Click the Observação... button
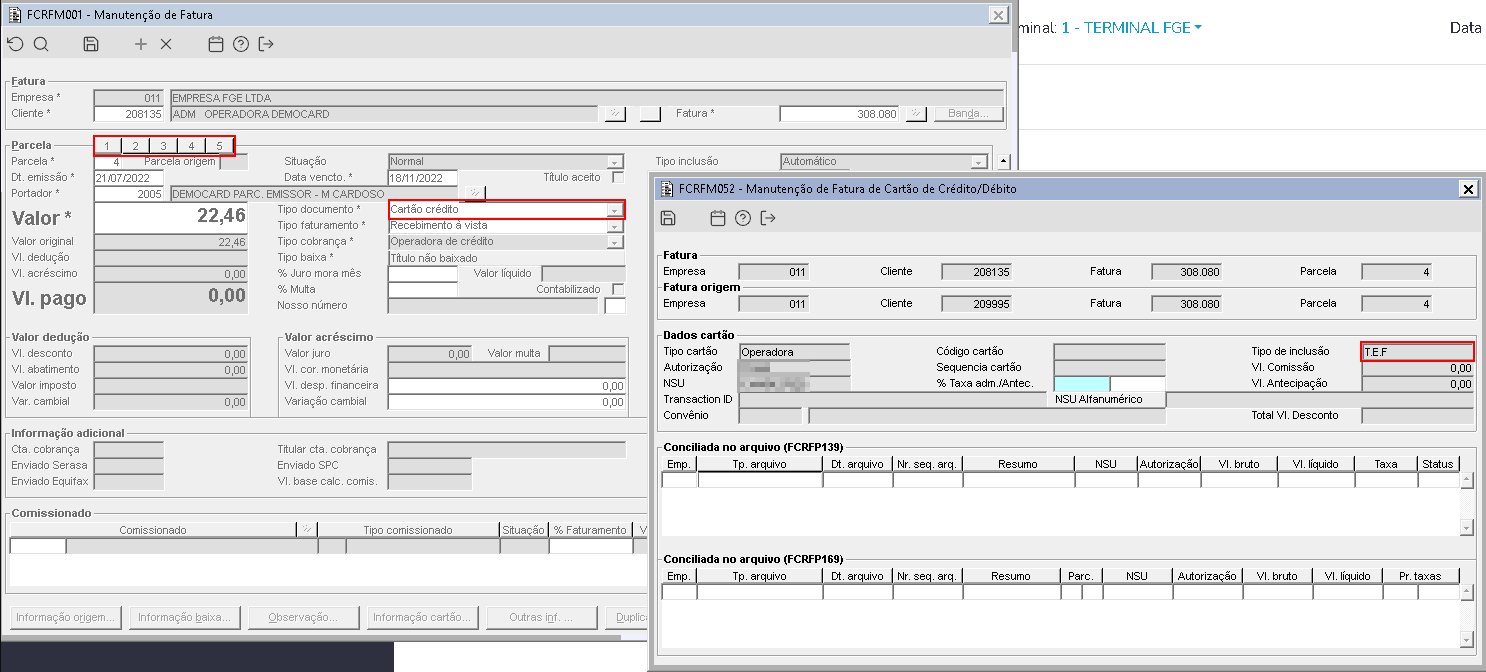The image size is (1486, 672). pyautogui.click(x=304, y=617)
